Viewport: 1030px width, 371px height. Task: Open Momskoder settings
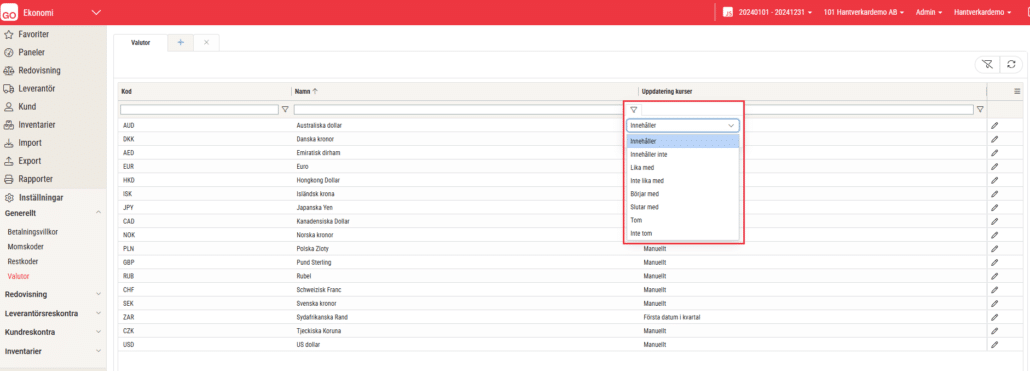click(x=26, y=247)
